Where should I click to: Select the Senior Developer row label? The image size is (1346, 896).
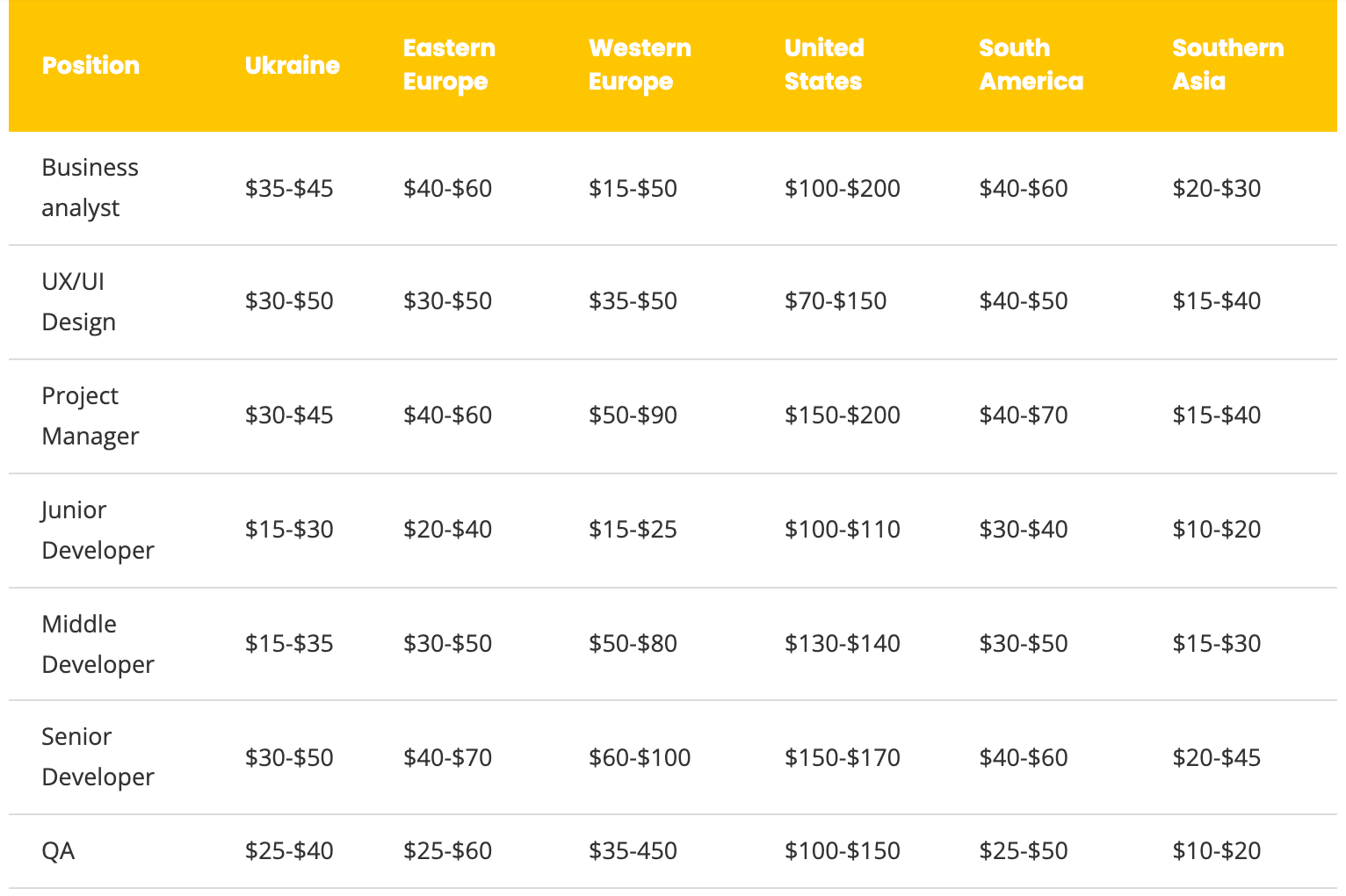(98, 756)
